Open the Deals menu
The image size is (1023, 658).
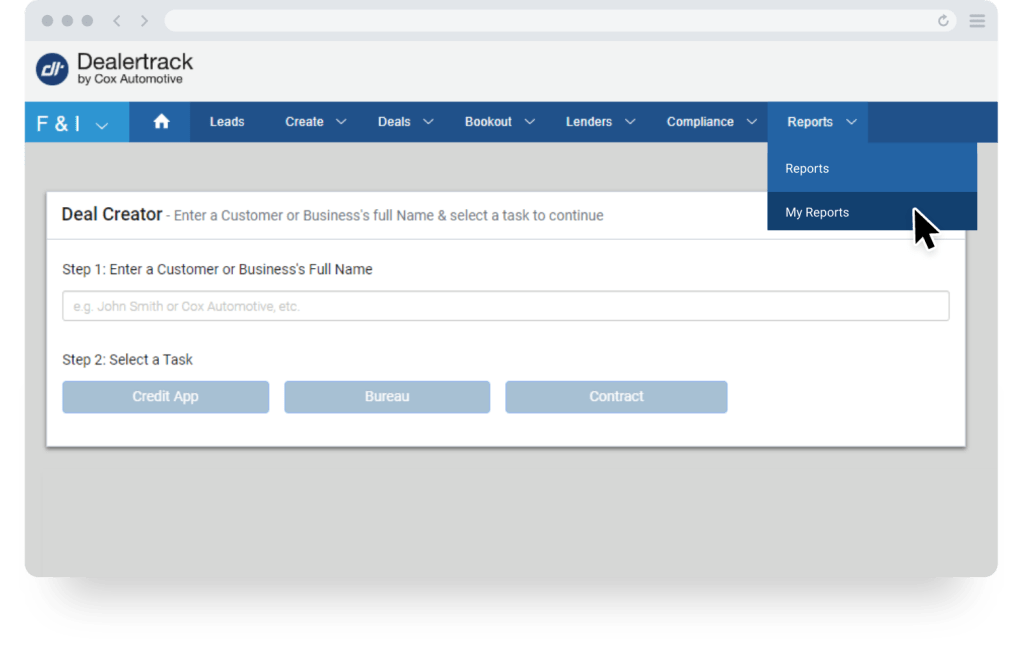(x=405, y=122)
